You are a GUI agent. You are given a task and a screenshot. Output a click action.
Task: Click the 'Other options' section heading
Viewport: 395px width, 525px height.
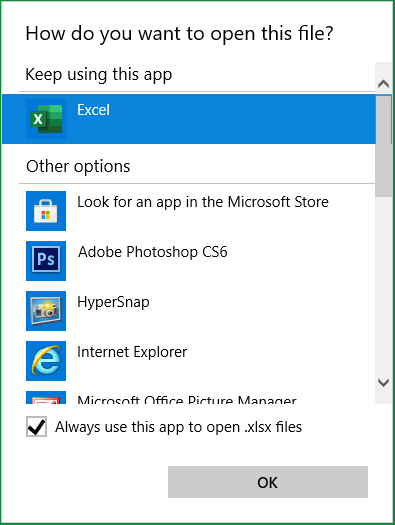click(78, 166)
